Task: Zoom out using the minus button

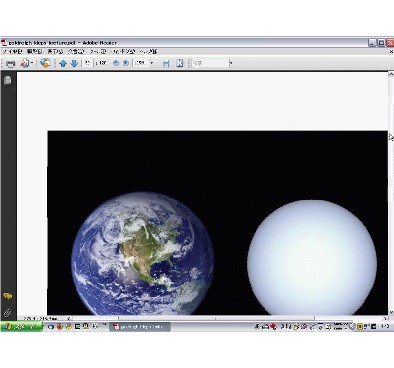Action: [116, 63]
